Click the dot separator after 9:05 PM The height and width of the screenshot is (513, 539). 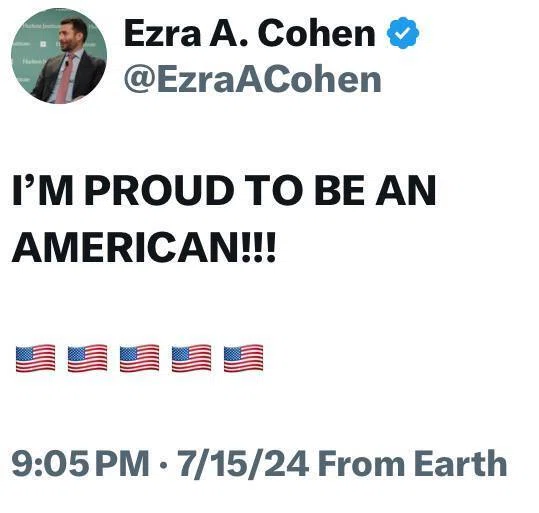click(x=163, y=466)
